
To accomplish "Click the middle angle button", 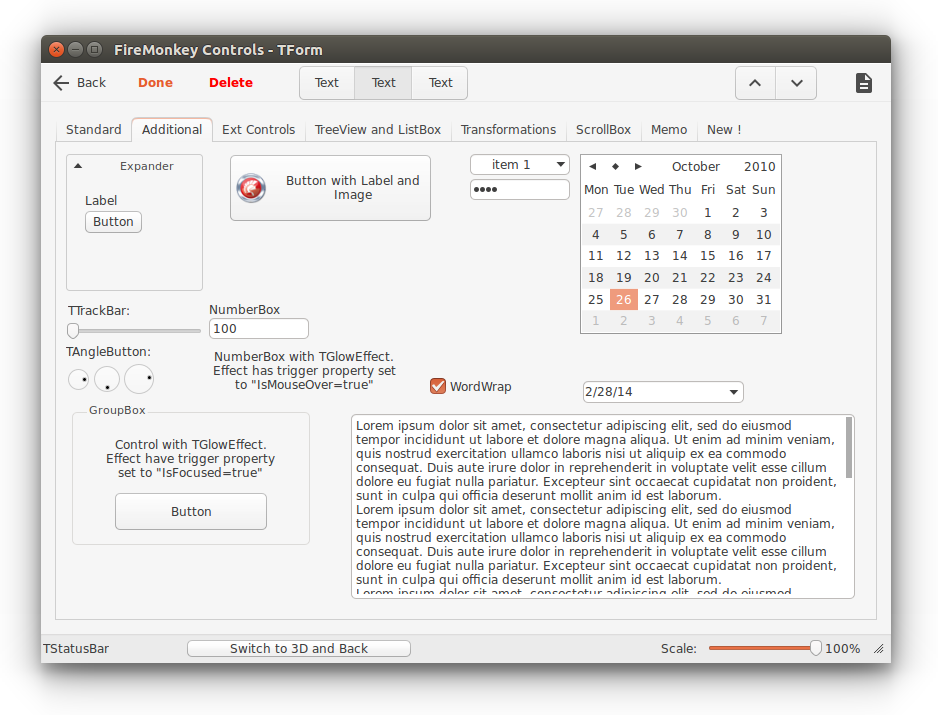I will point(106,379).
